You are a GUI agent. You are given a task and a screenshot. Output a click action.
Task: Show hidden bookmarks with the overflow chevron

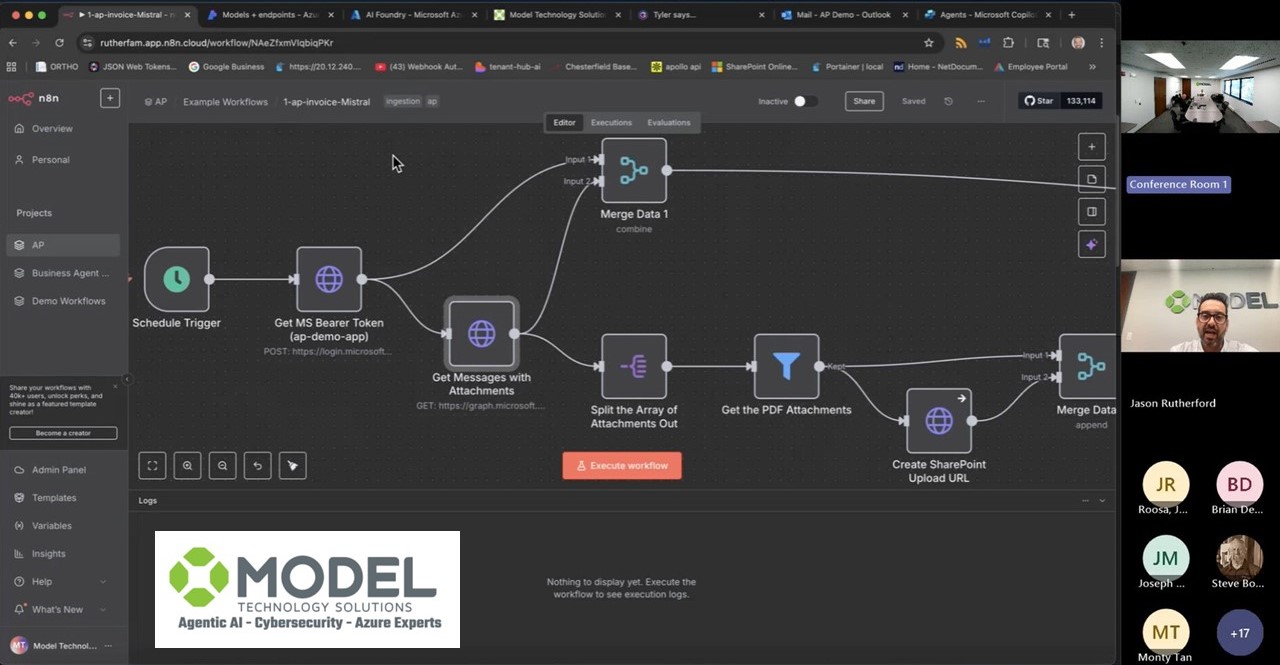[1092, 67]
